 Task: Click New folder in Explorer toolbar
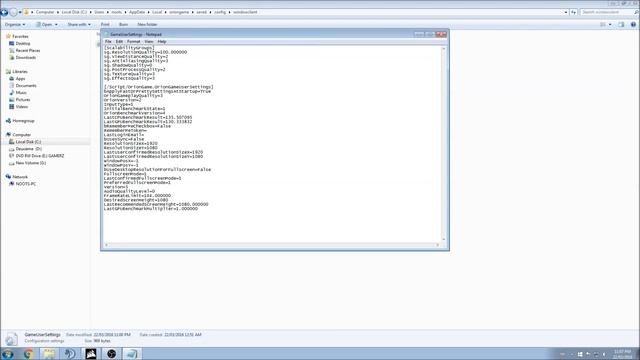(147, 24)
